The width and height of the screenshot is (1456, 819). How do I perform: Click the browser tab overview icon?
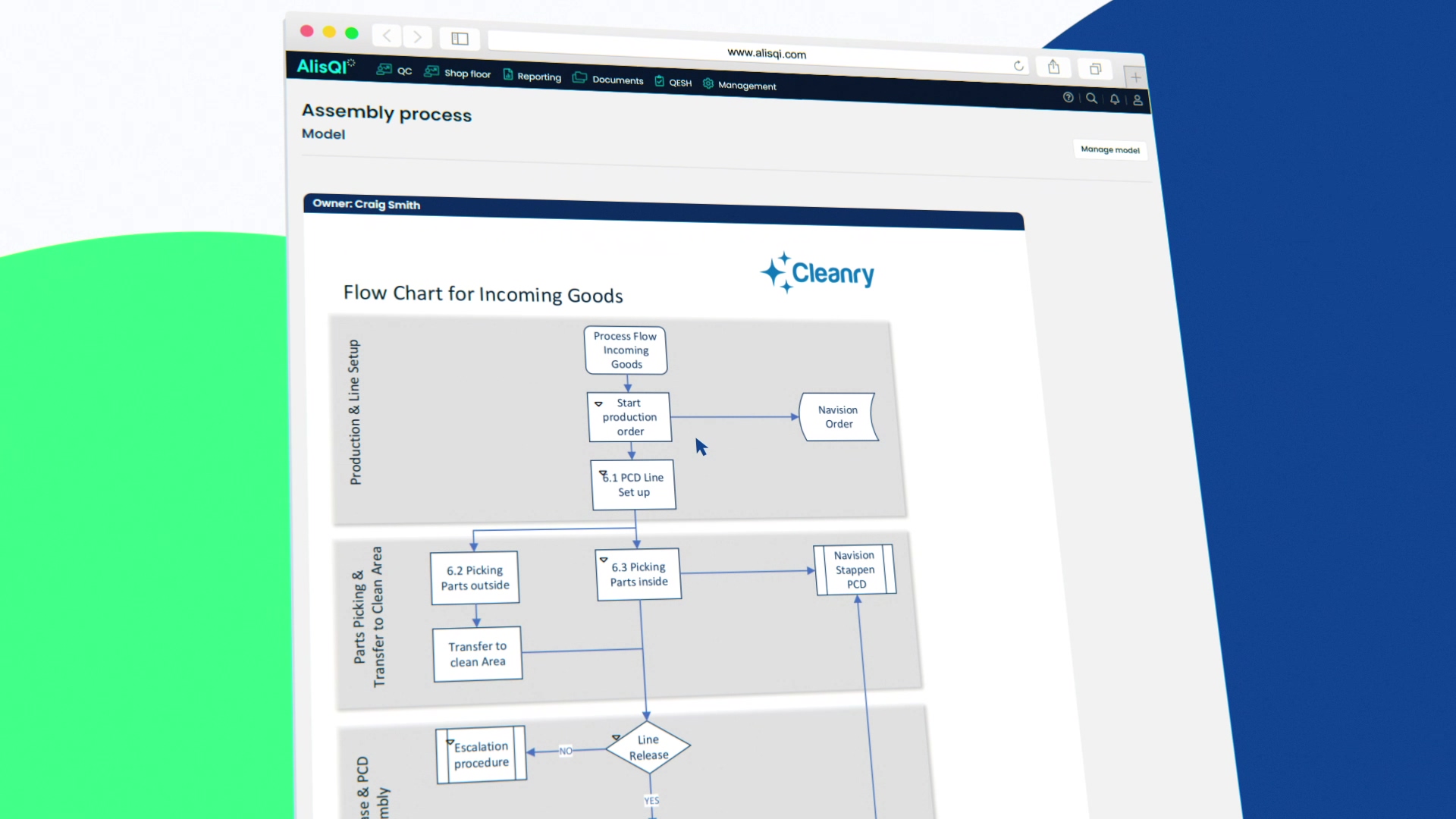[x=1095, y=69]
